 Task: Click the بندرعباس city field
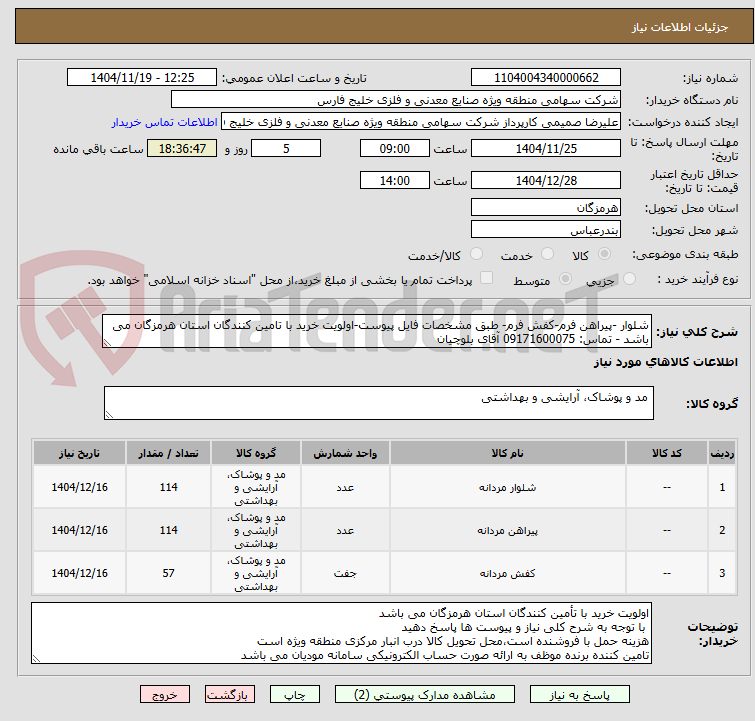(546, 229)
